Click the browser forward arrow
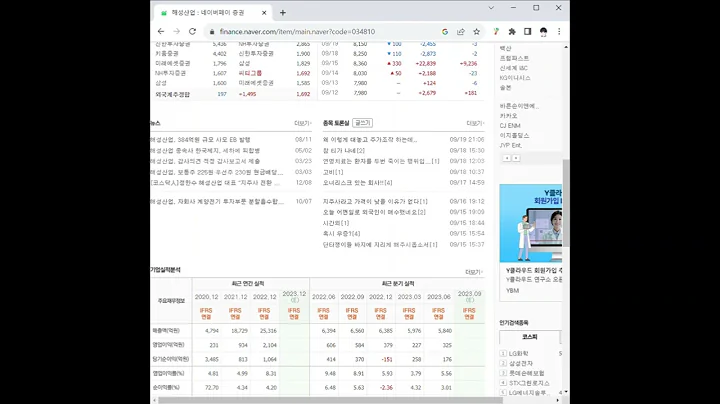 point(176,31)
